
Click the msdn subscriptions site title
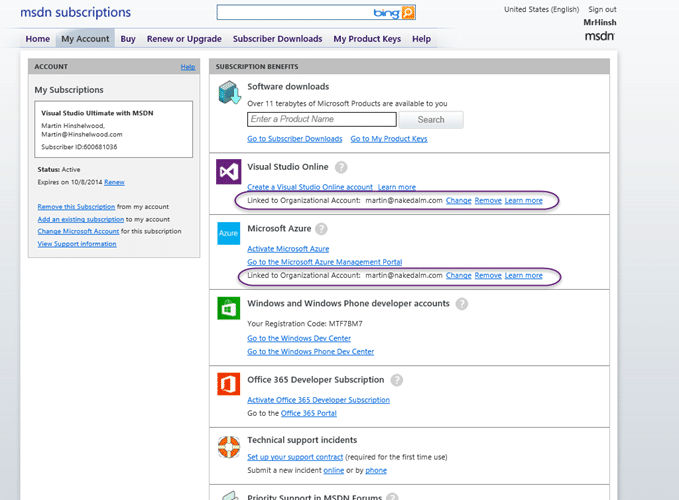[75, 13]
